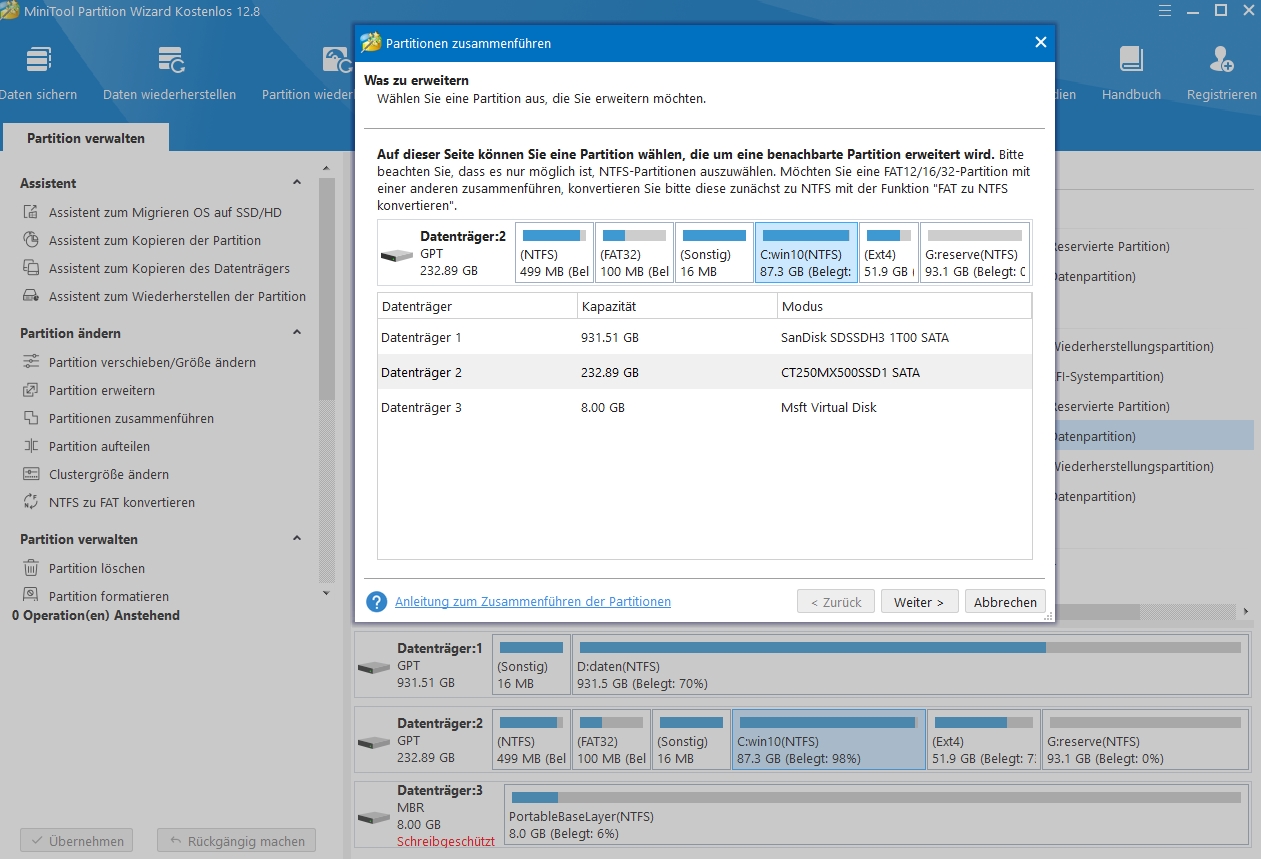Image resolution: width=1261 pixels, height=859 pixels.
Task: Click sidebar scrollbar down arrow
Action: (x=326, y=593)
